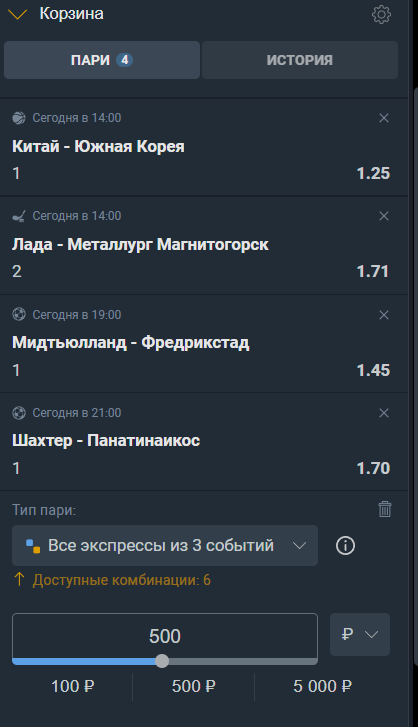Show bet type info icon
Viewport: 418px width, 727px height.
pos(345,546)
